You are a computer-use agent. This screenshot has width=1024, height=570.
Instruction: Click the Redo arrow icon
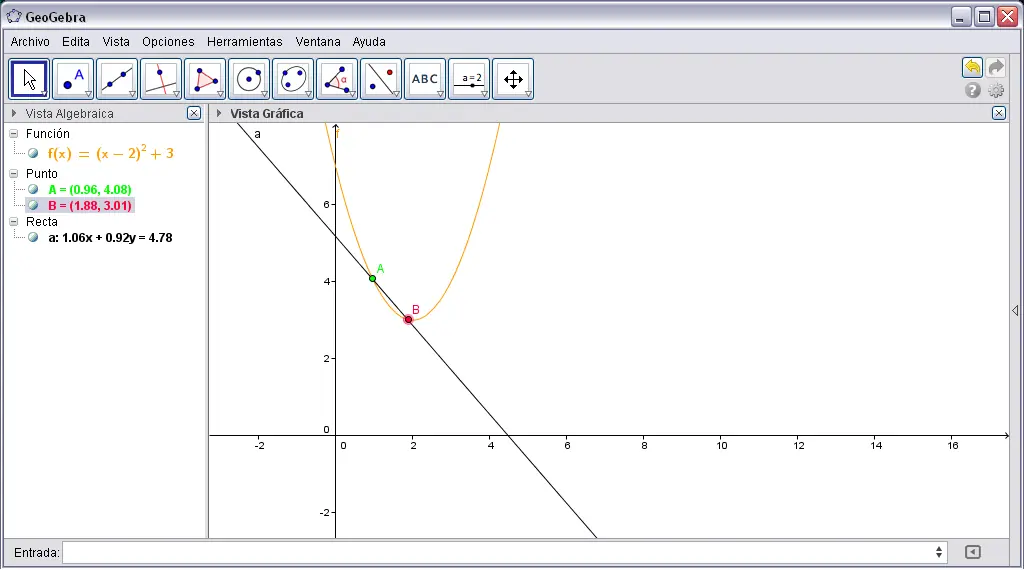(x=996, y=67)
